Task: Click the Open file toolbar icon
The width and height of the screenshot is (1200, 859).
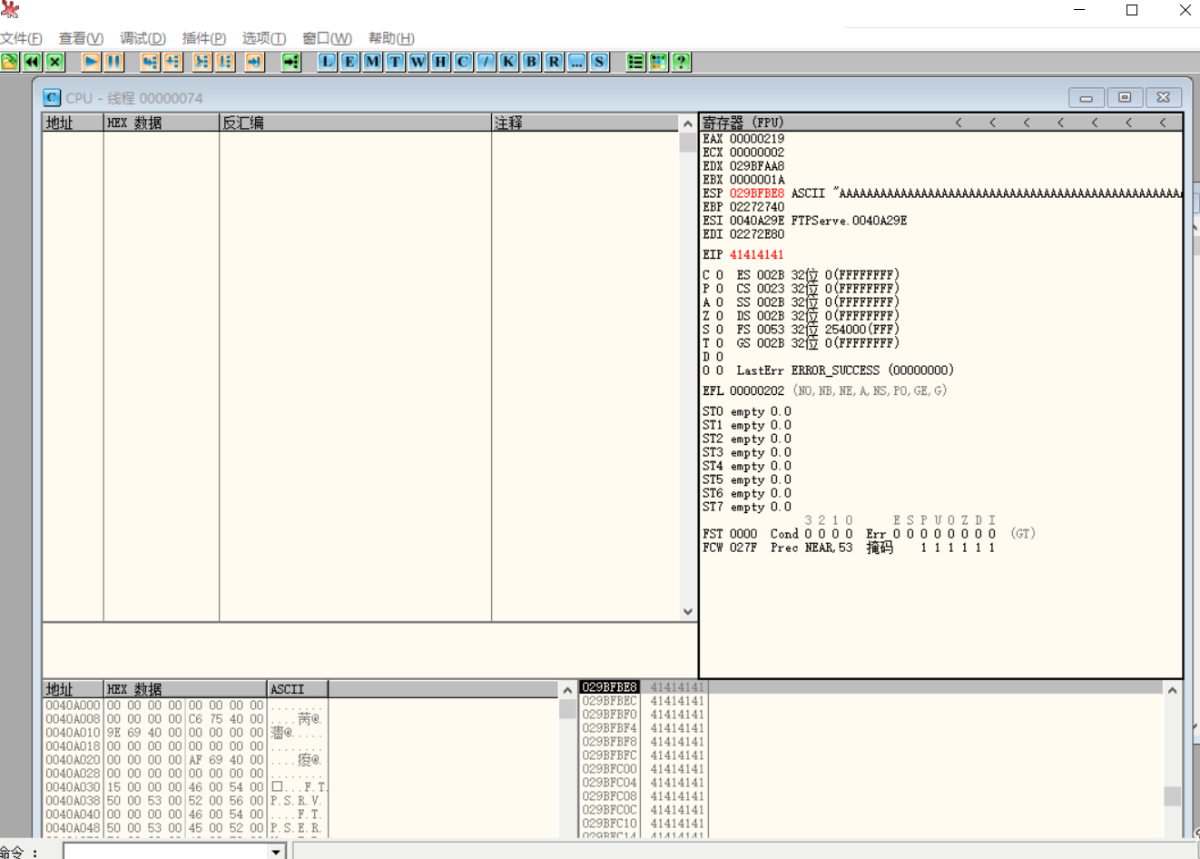Action: pyautogui.click(x=9, y=62)
